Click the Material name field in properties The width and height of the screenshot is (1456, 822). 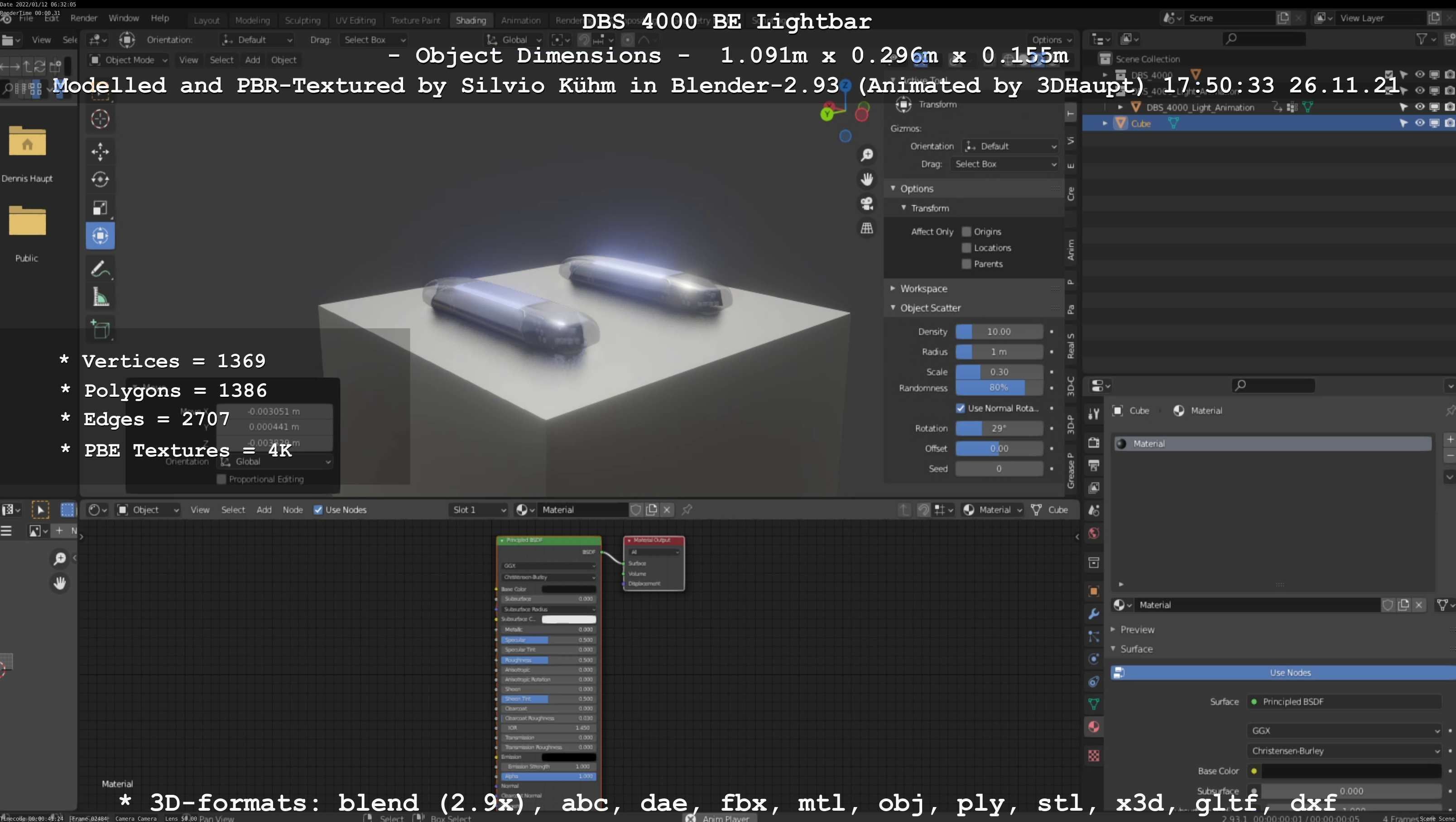1257,605
